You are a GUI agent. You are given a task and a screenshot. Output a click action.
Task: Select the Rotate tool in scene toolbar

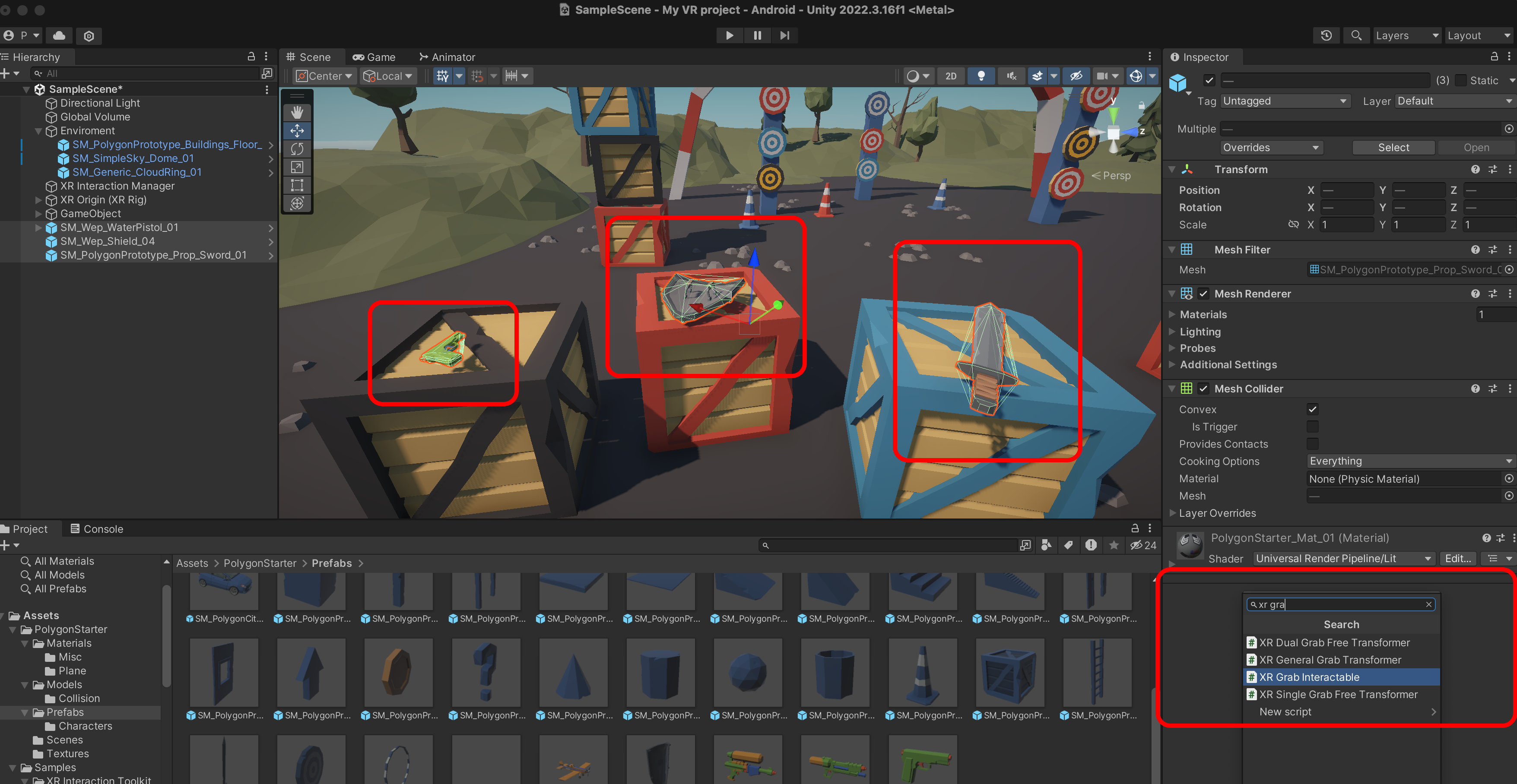pos(297,149)
